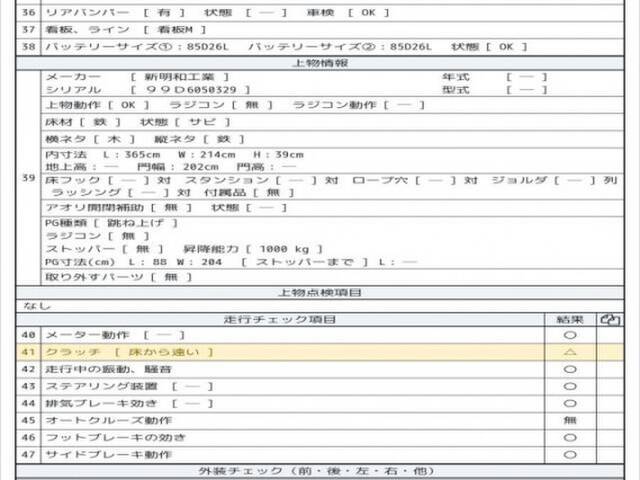
Task: Click the ロープ穴 entry
Action: coord(414,180)
